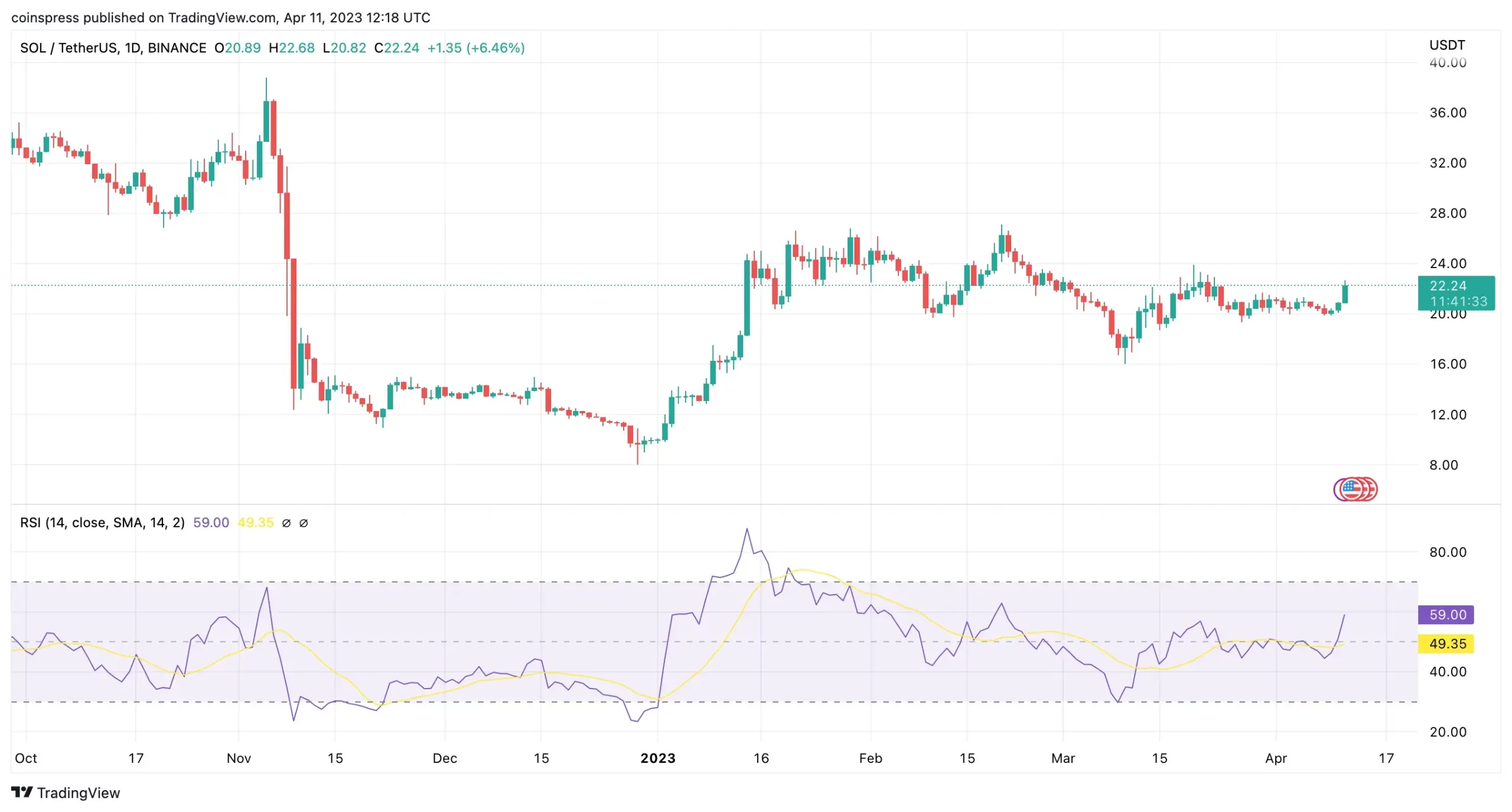Image resolution: width=1512 pixels, height=812 pixels.
Task: Select the Nov label on time axis
Action: point(239,758)
